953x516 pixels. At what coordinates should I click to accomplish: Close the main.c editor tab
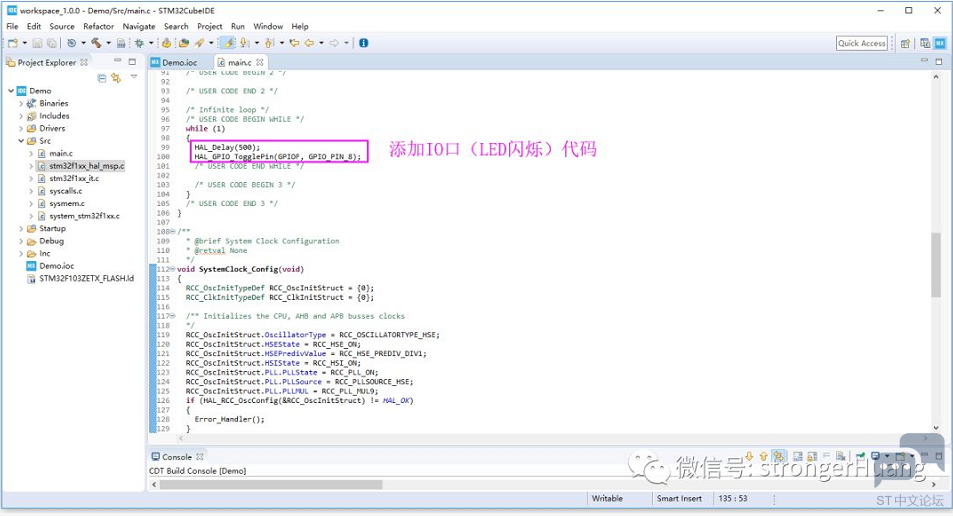(x=260, y=62)
